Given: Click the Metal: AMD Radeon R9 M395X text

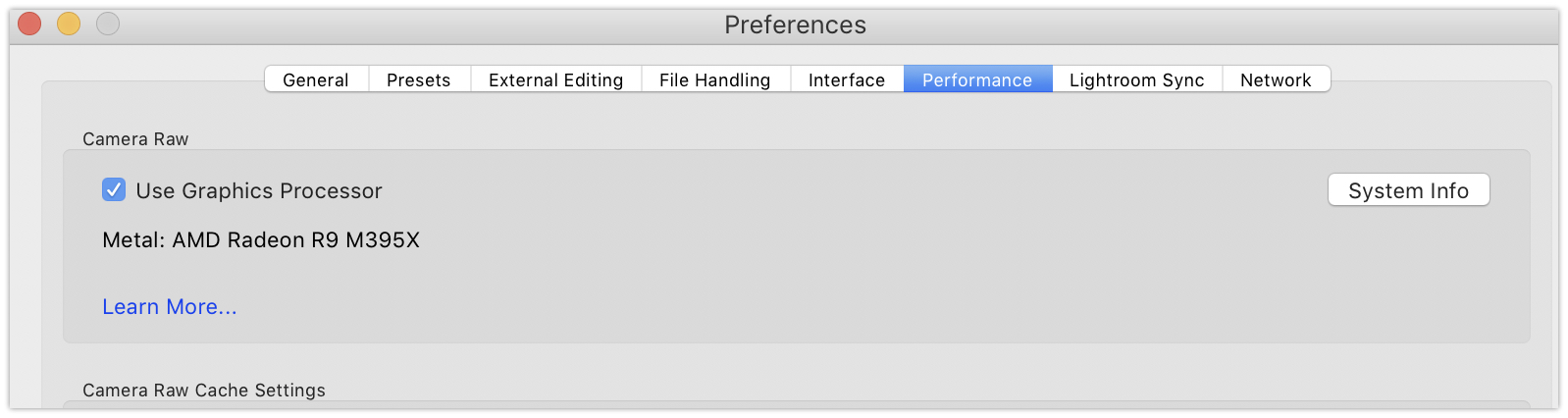Looking at the screenshot, I should [x=261, y=240].
